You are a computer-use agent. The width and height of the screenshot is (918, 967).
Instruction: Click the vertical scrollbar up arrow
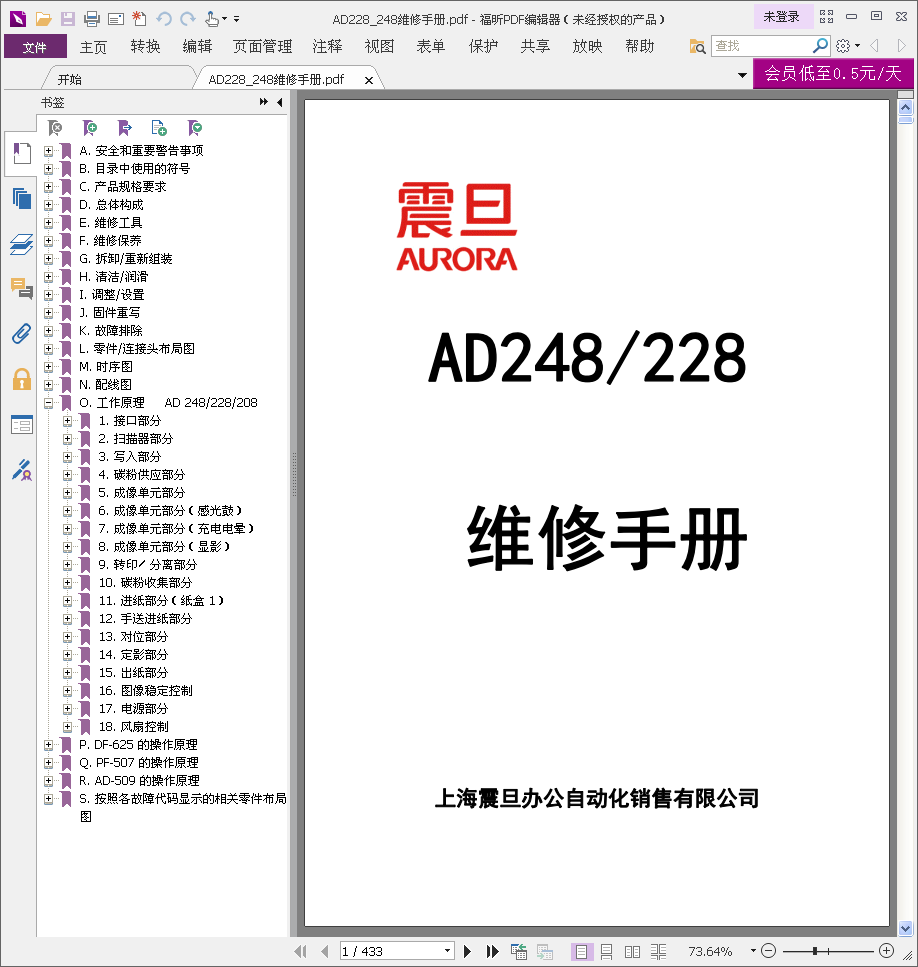(905, 108)
